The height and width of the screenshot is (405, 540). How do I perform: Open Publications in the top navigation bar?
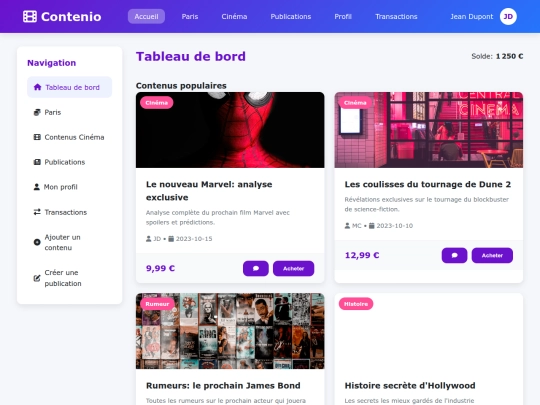click(291, 17)
